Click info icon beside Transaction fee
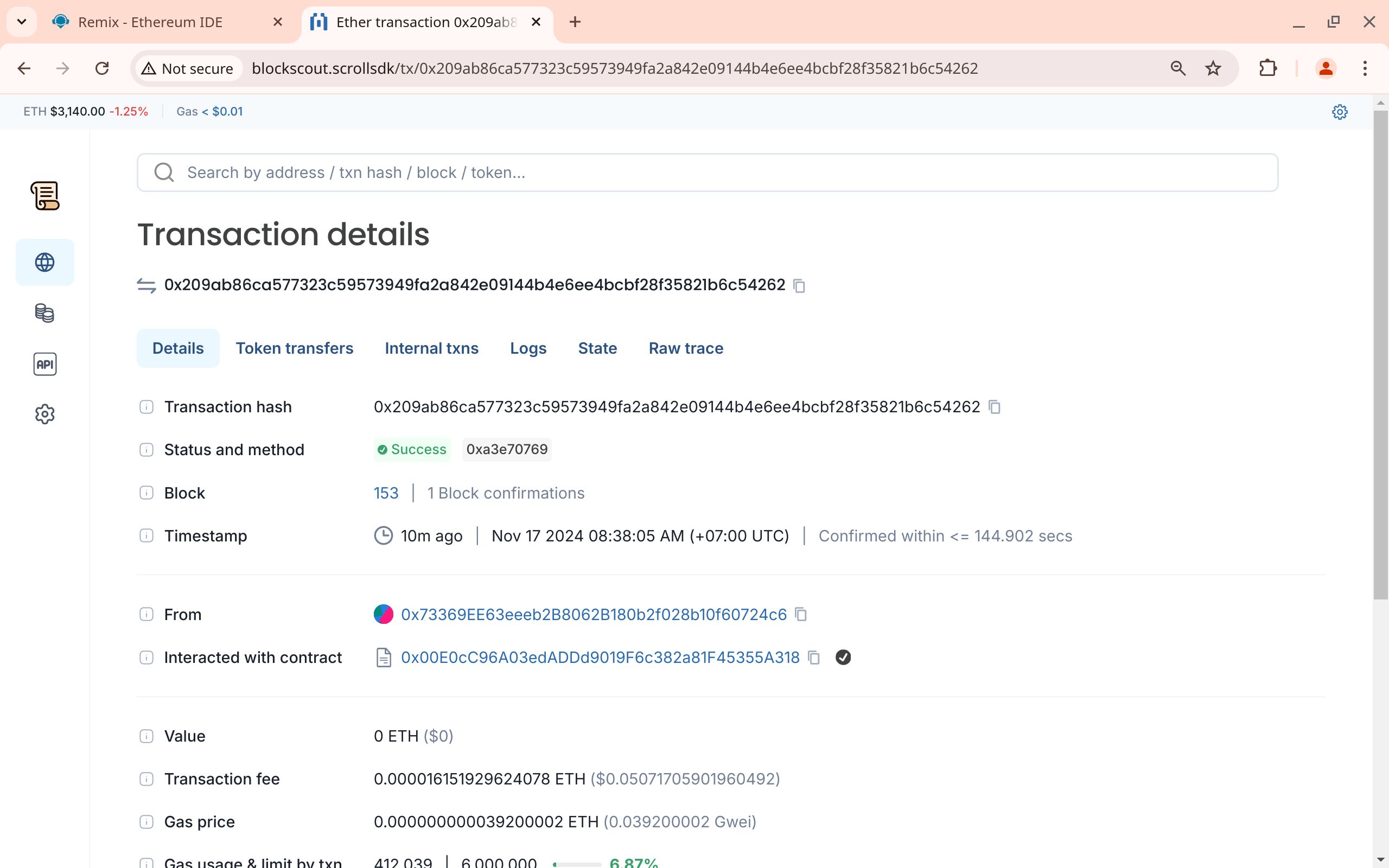This screenshot has width=1389, height=868. (146, 779)
